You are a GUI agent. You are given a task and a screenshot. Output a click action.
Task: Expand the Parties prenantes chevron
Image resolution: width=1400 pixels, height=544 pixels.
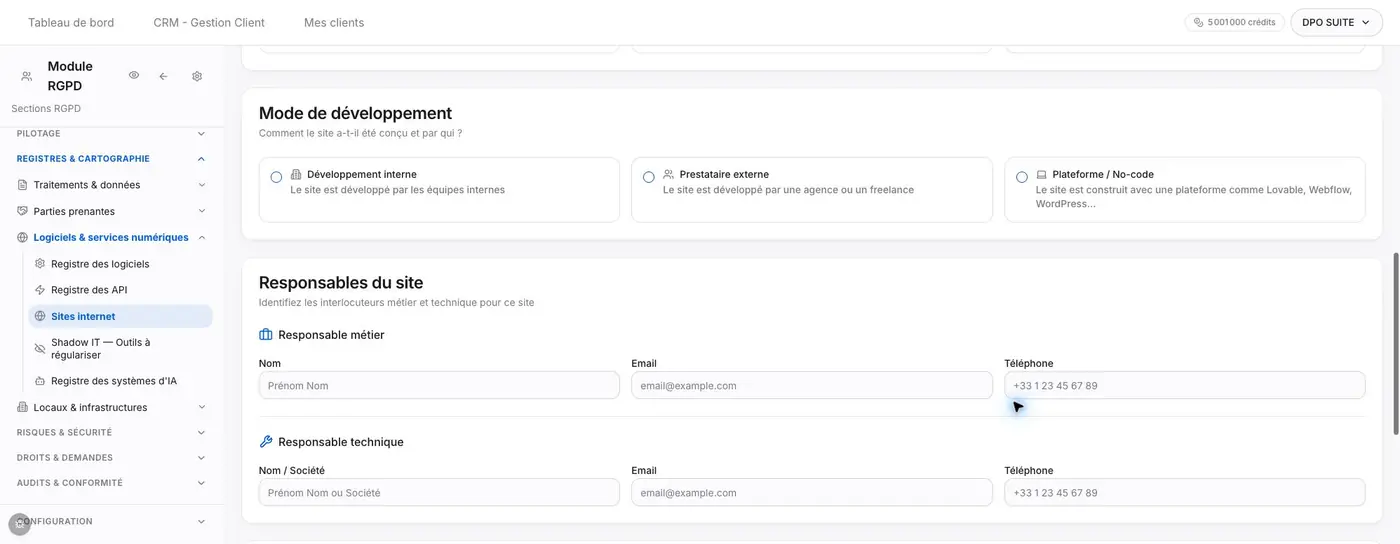pyautogui.click(x=201, y=211)
